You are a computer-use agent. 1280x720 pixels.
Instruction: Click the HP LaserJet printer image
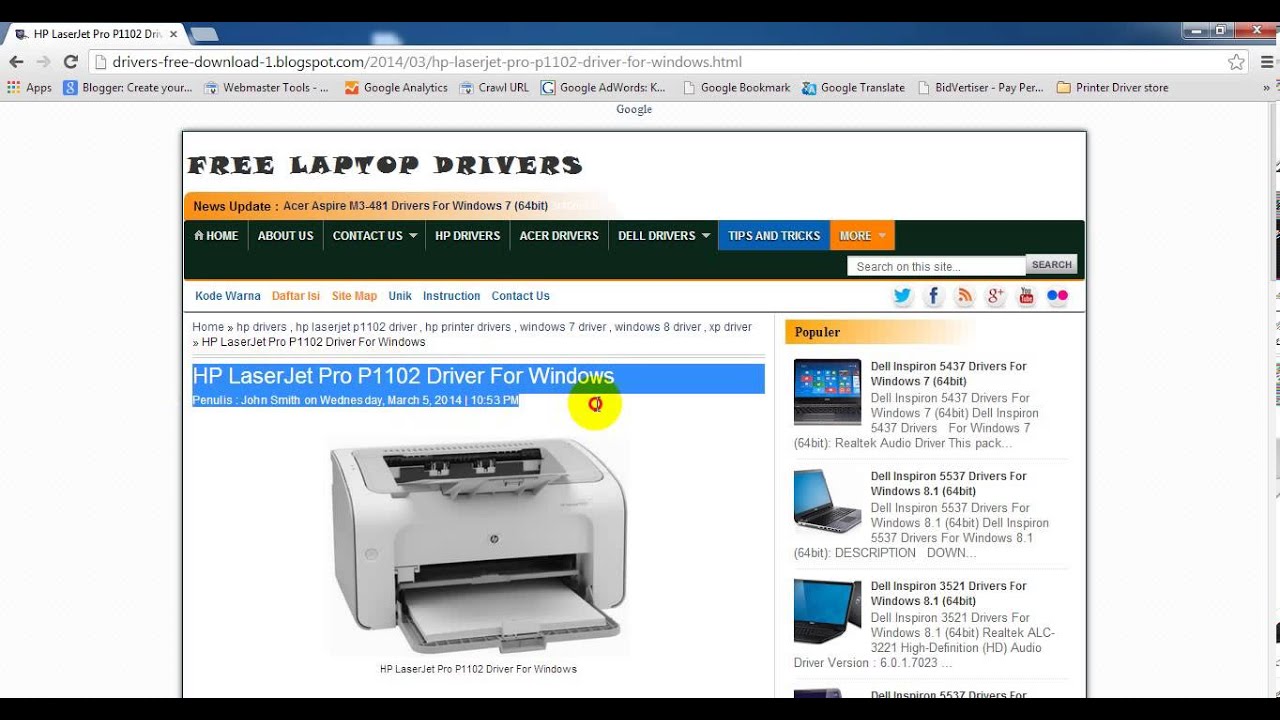(479, 545)
